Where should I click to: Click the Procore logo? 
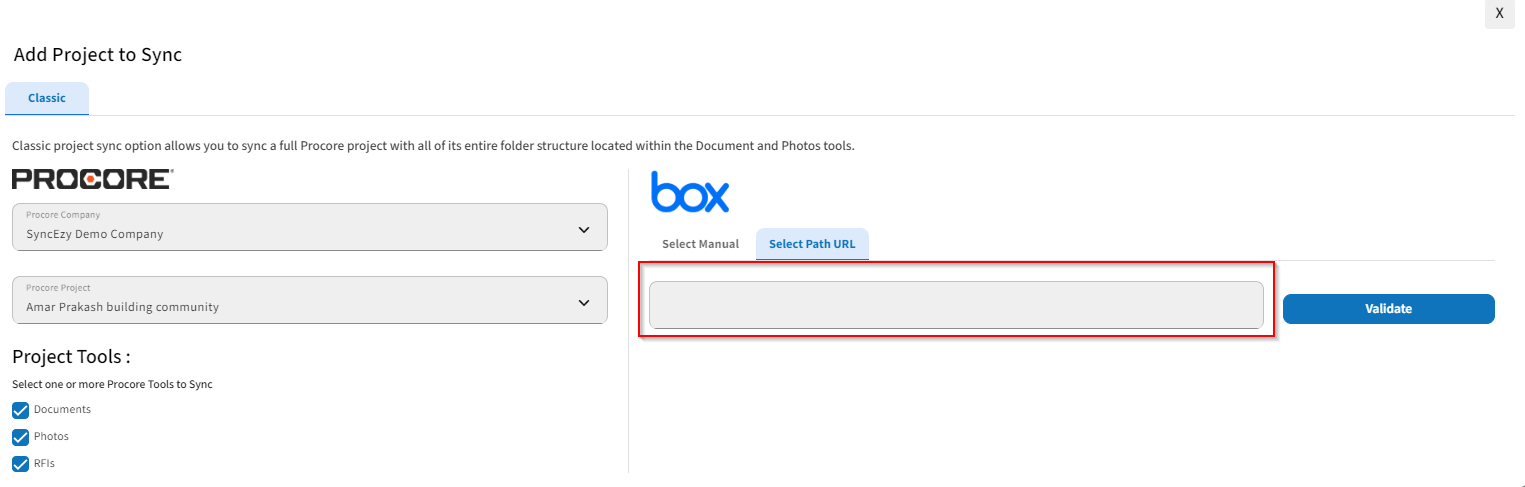92,179
